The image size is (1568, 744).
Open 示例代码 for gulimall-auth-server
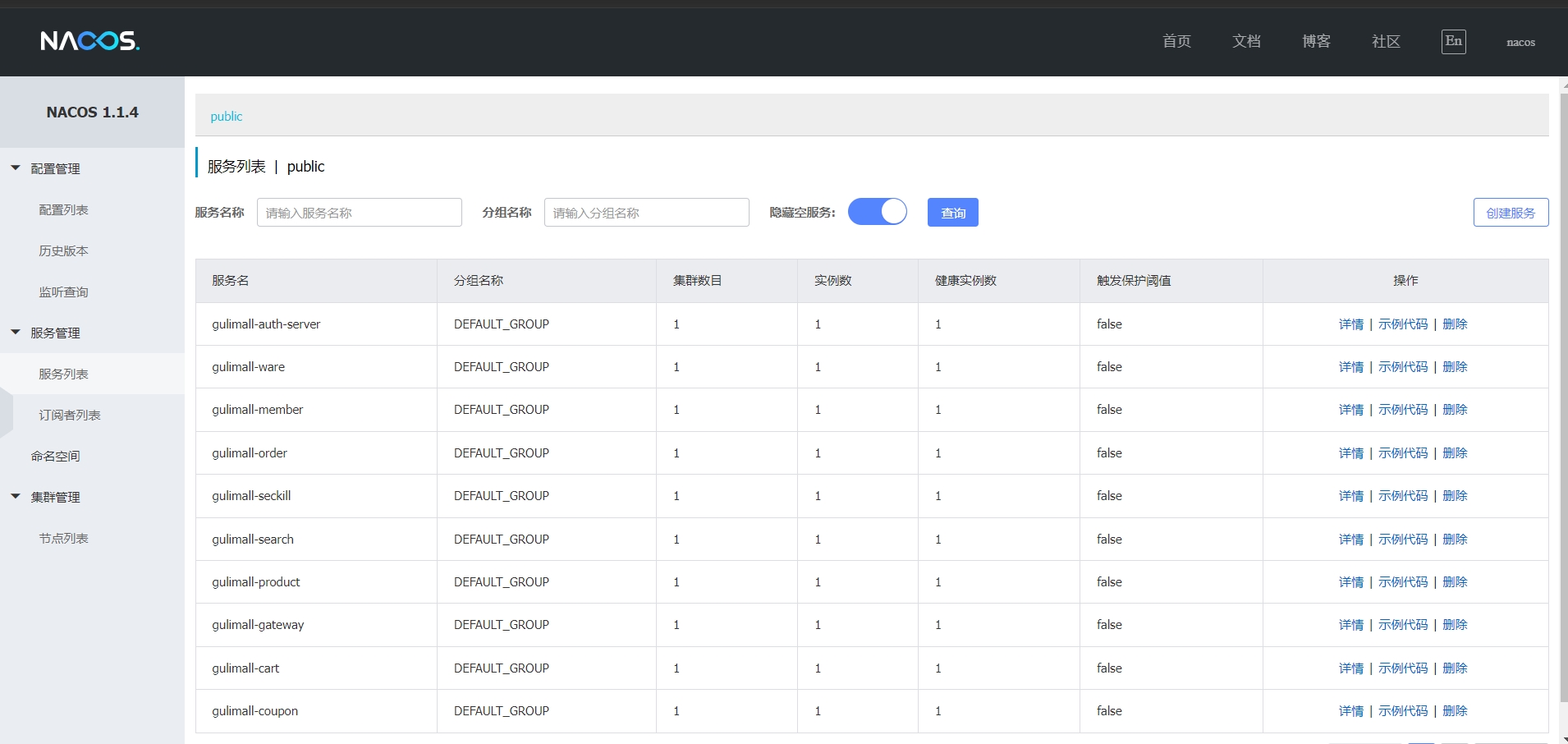pyautogui.click(x=1403, y=324)
